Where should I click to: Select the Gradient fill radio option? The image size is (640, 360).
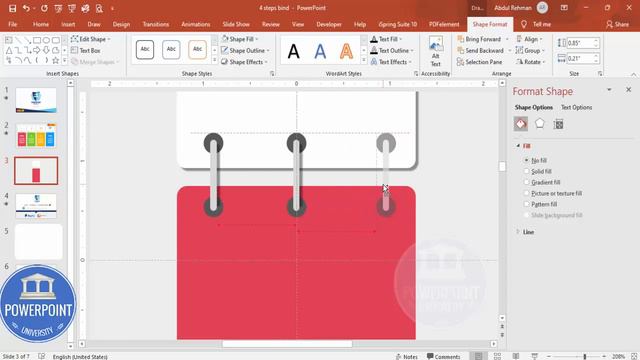coord(527,182)
